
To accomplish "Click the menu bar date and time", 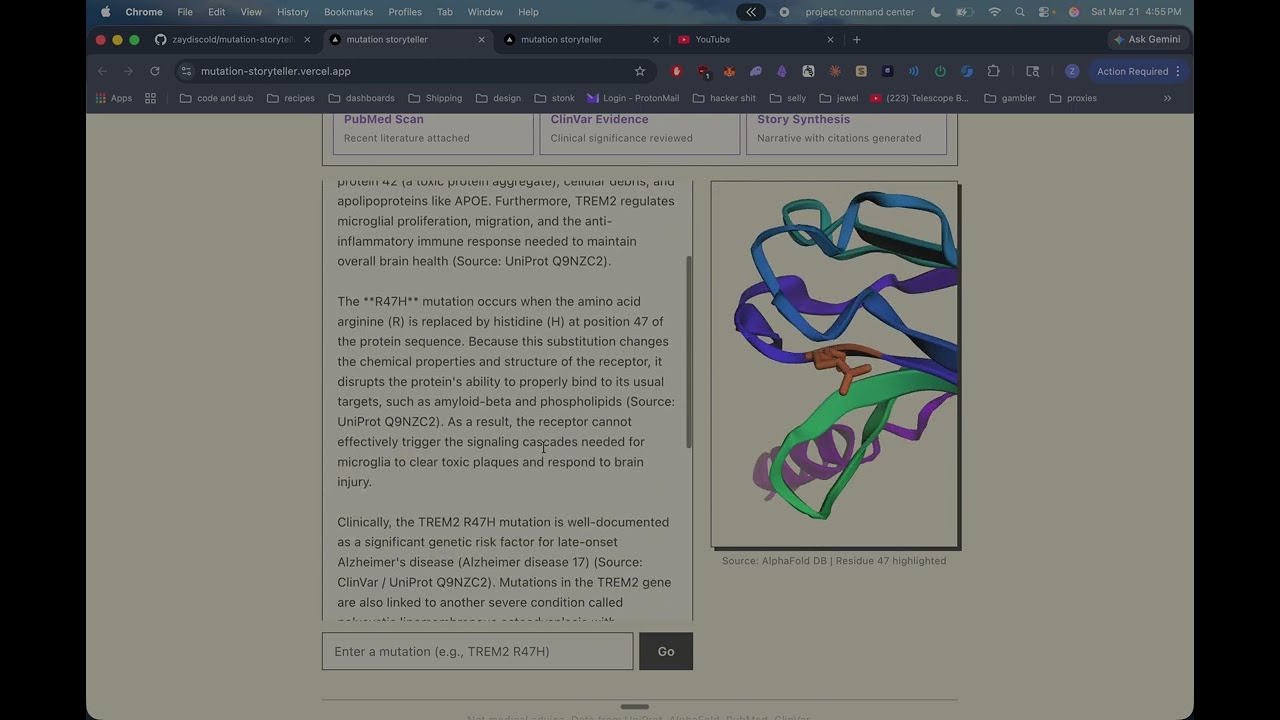I will click(1136, 12).
